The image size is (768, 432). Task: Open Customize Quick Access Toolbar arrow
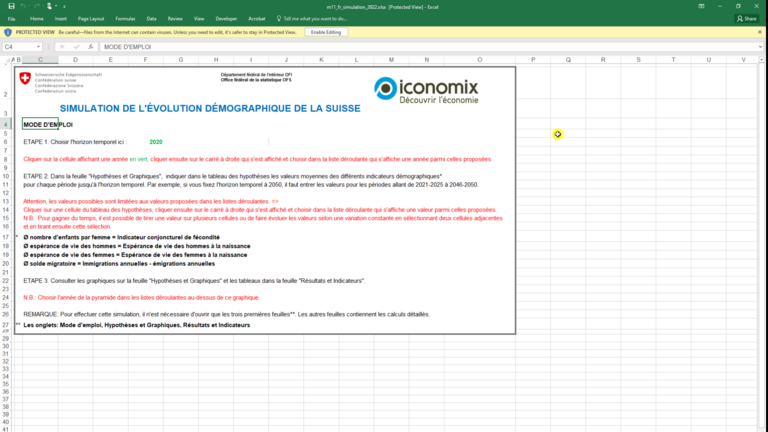pyautogui.click(x=64, y=7)
